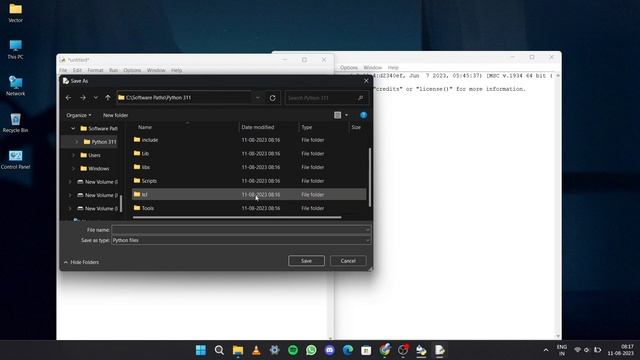The width and height of the screenshot is (640, 360).
Task: Open the Network desktop icon
Action: click(16, 86)
